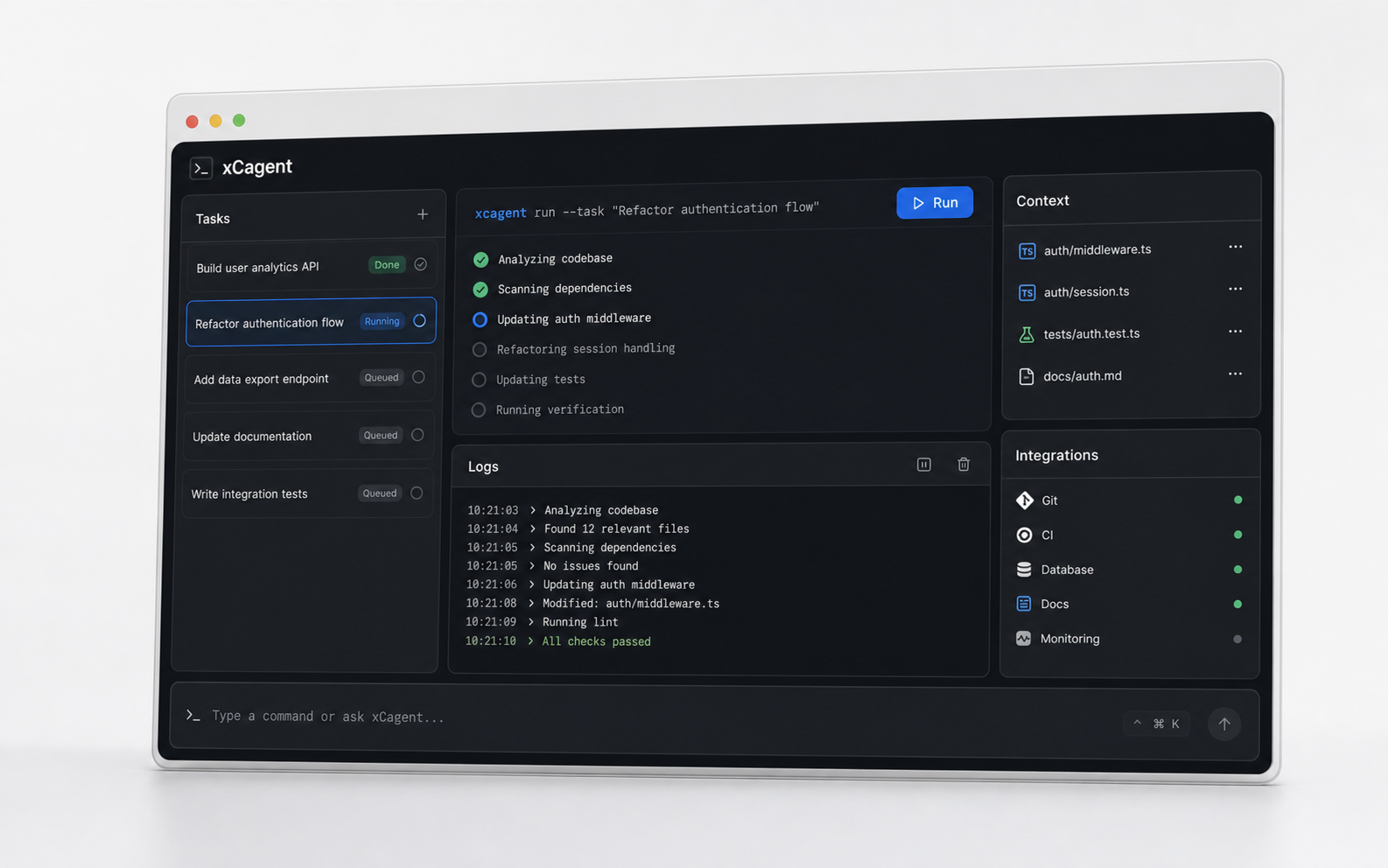
Task: Click blue progress circle for Updating auth middleware
Action: 480,320
